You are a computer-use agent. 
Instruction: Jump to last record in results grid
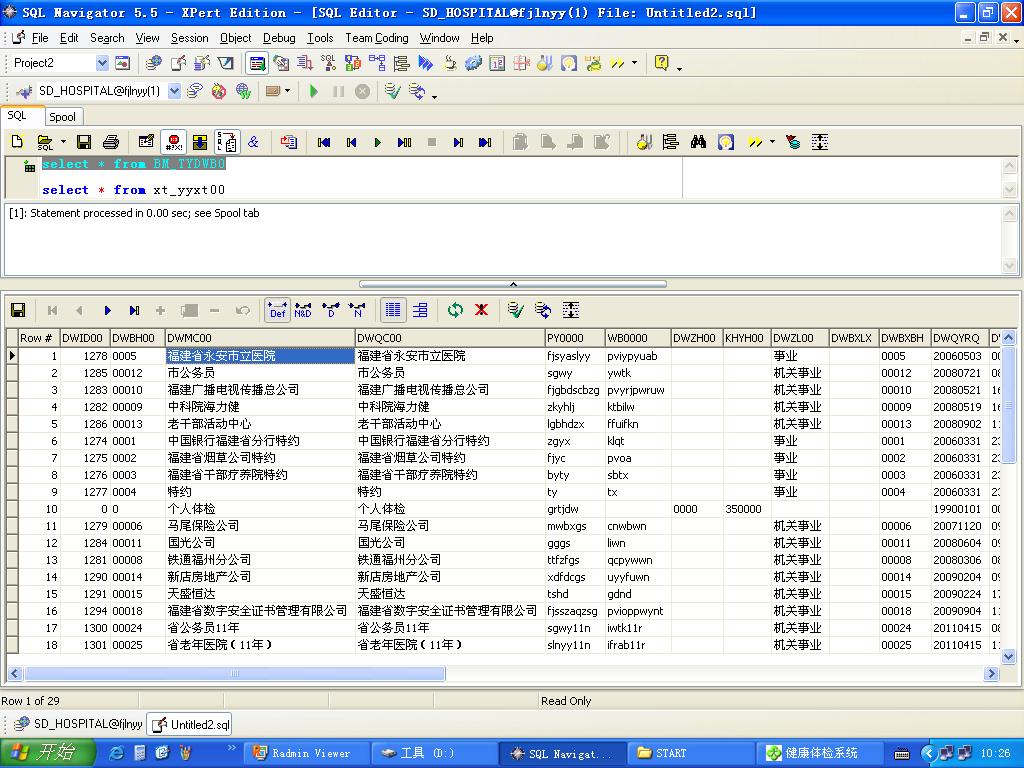point(135,311)
